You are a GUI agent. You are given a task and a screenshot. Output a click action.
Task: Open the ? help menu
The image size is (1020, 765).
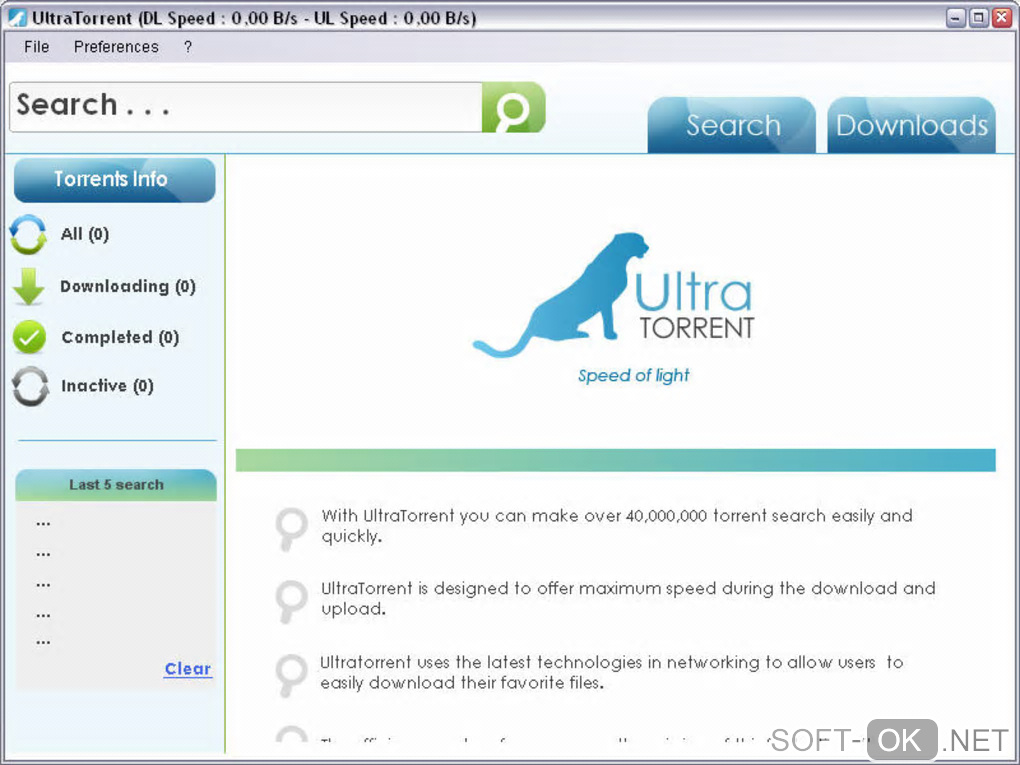point(187,47)
